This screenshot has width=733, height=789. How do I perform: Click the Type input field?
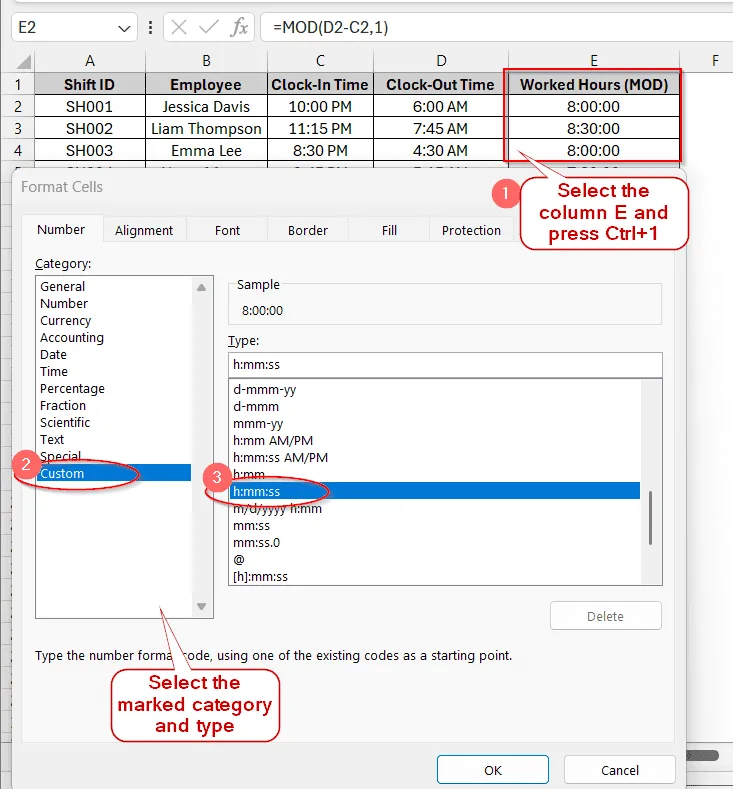tap(445, 365)
